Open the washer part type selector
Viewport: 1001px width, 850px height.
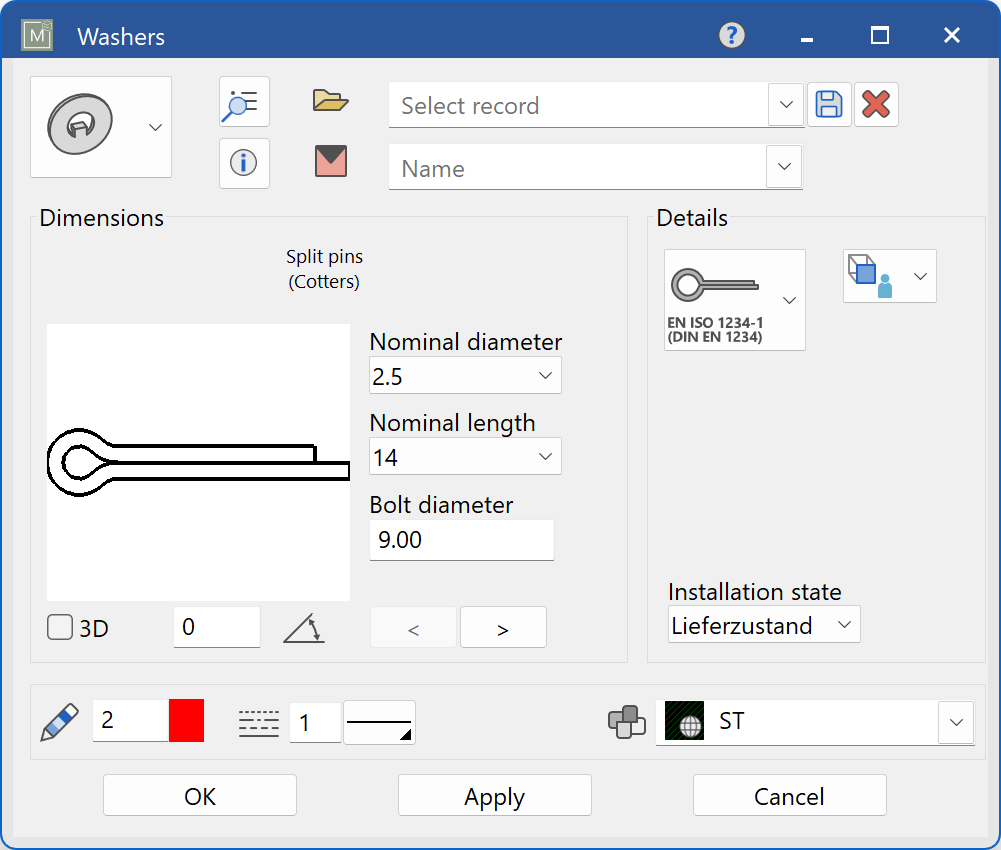101,127
